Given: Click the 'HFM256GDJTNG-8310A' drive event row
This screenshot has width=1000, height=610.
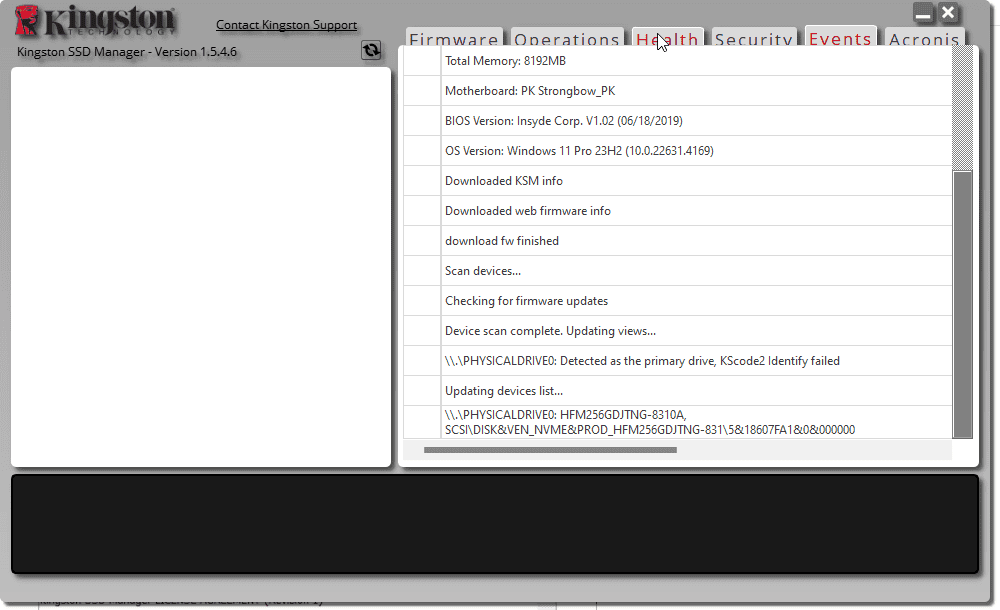Looking at the screenshot, I should pyautogui.click(x=678, y=422).
